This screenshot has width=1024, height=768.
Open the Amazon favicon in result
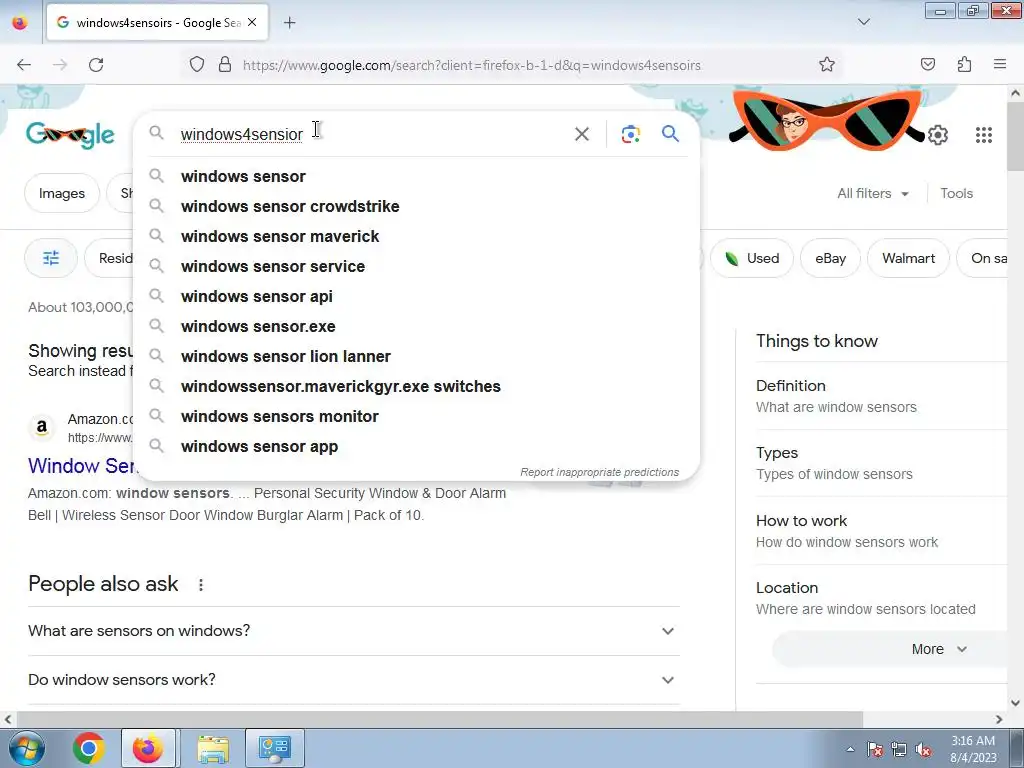click(42, 428)
